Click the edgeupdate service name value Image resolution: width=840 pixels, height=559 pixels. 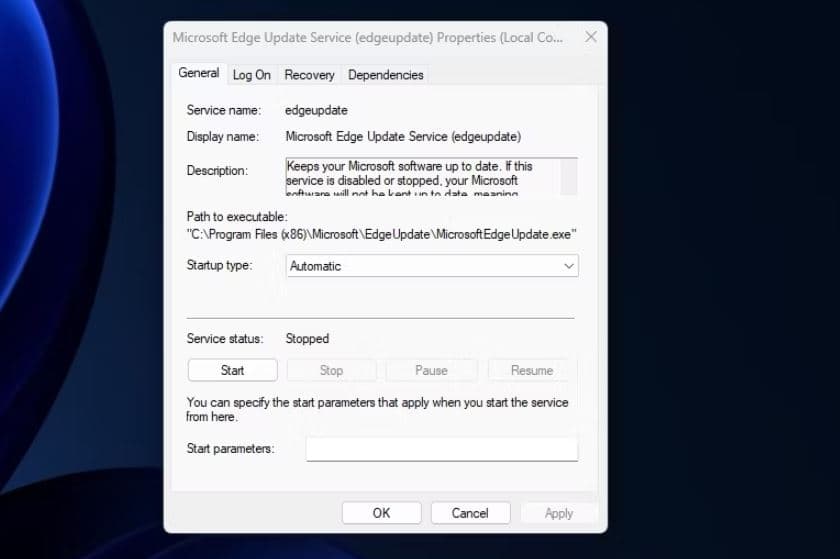316,110
